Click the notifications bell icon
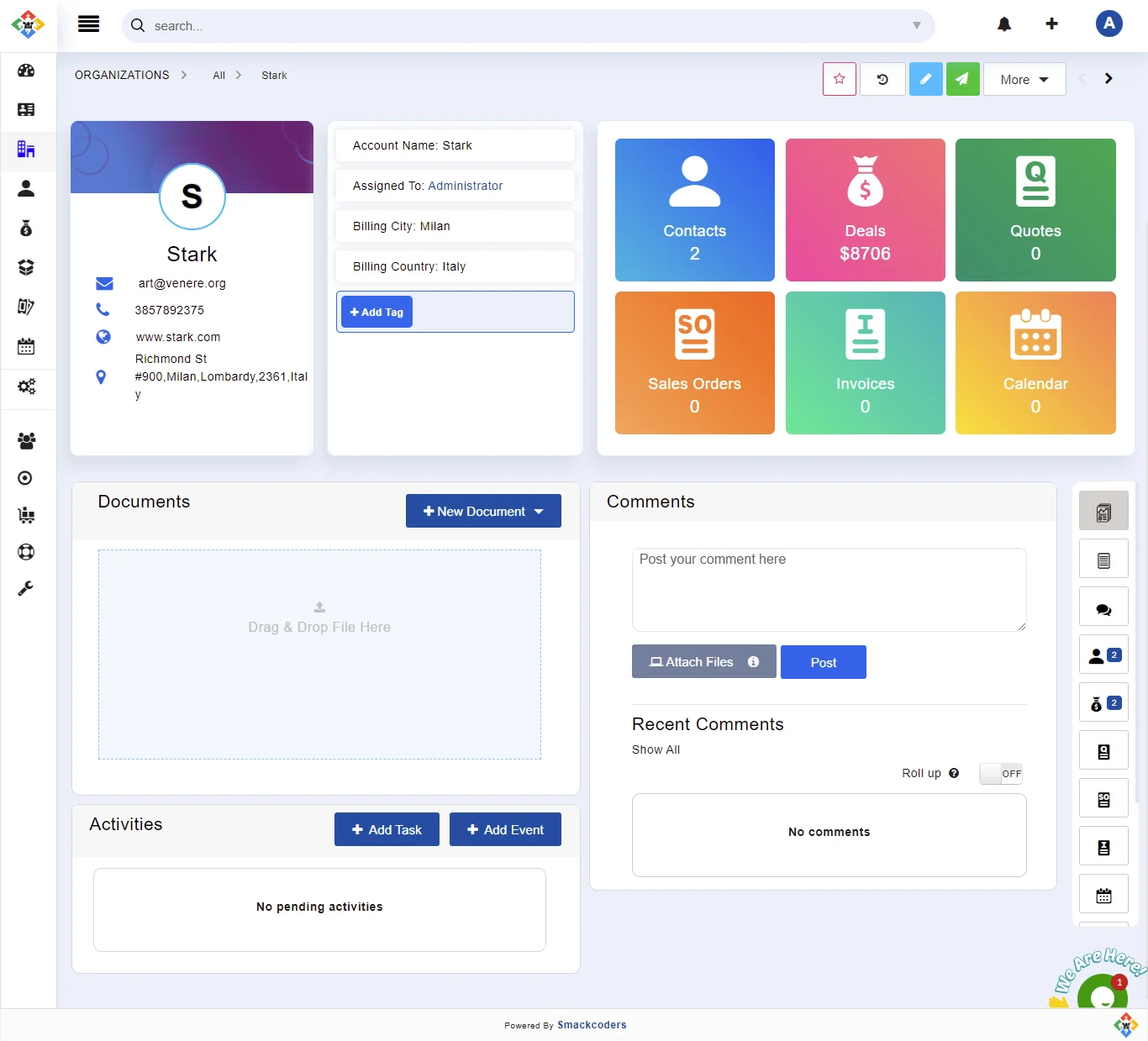1148x1041 pixels. tap(1004, 24)
